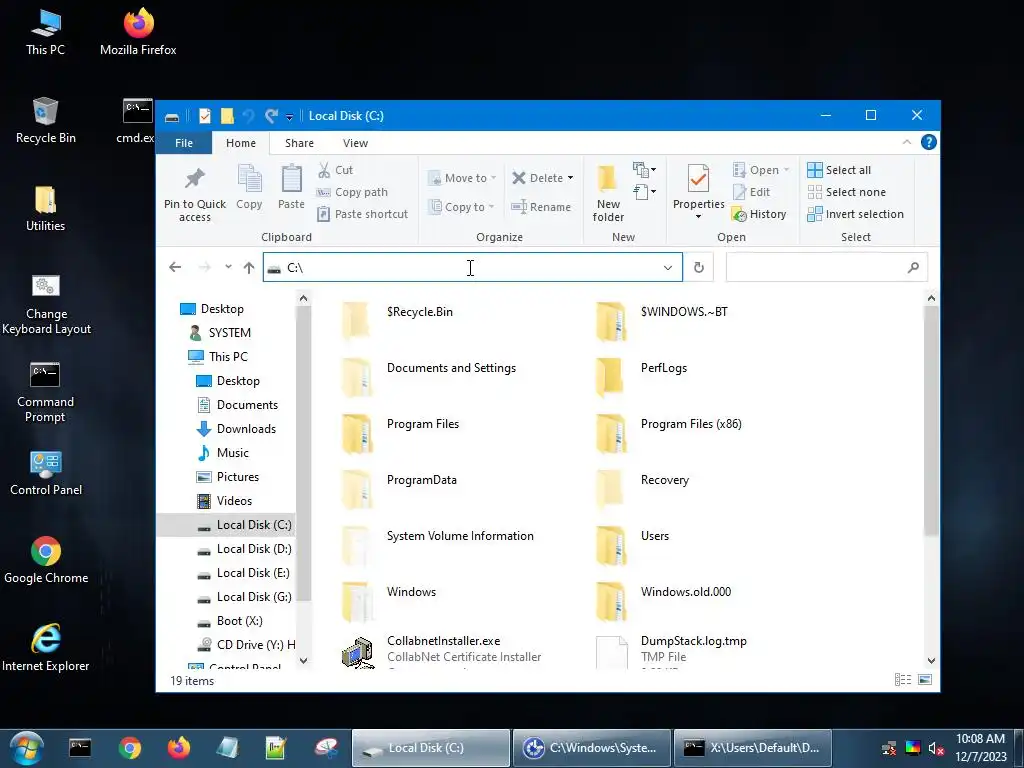Click navigation pane scroll down arrow
Image resolution: width=1024 pixels, height=768 pixels.
point(303,661)
